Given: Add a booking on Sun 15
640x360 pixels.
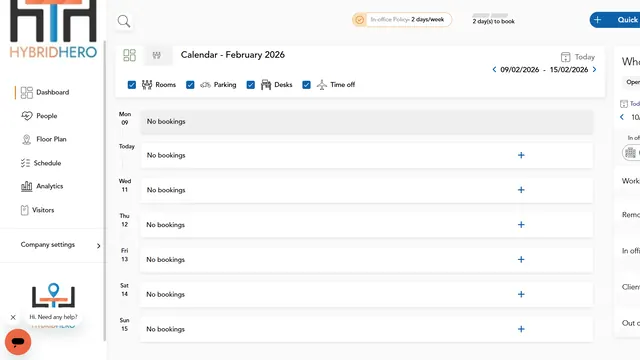Looking at the screenshot, I should [521, 329].
